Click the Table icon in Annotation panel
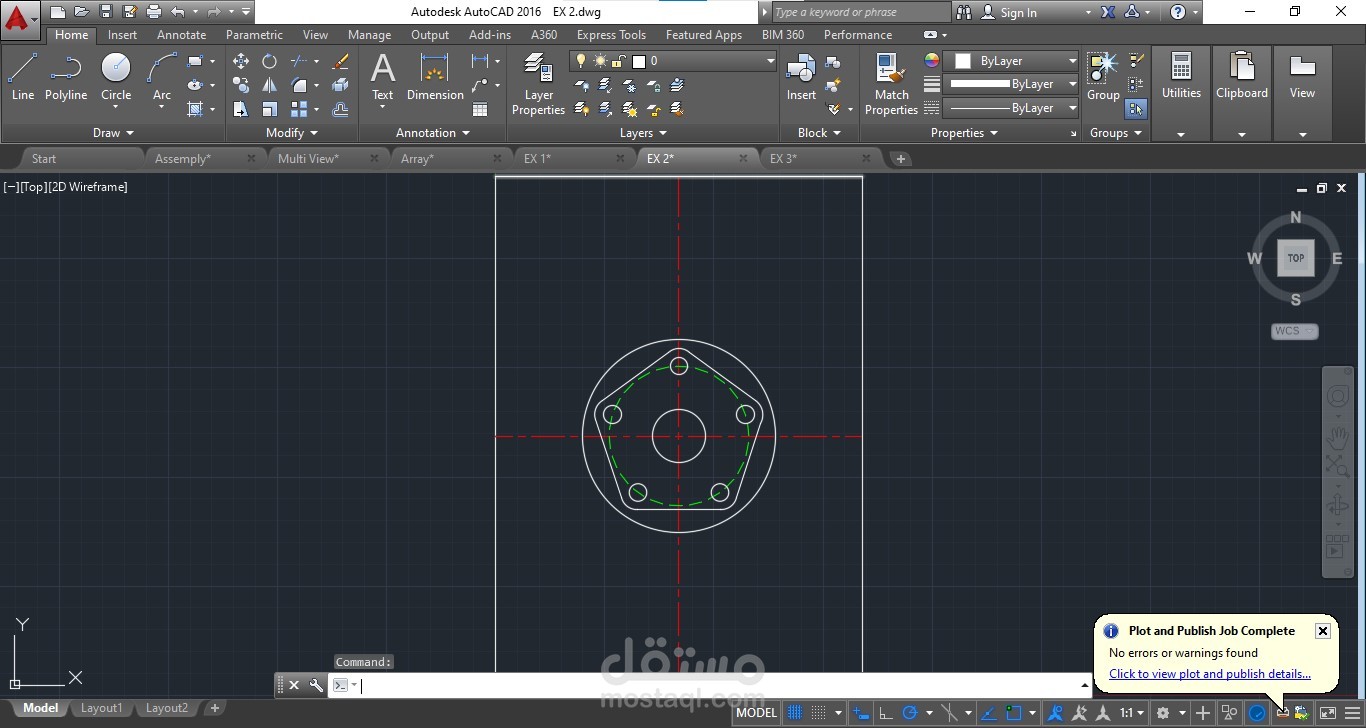The height and width of the screenshot is (728, 1366). point(480,109)
